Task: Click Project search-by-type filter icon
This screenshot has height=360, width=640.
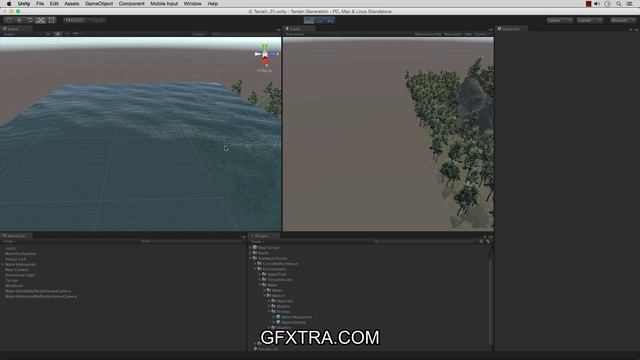Action: [x=481, y=241]
